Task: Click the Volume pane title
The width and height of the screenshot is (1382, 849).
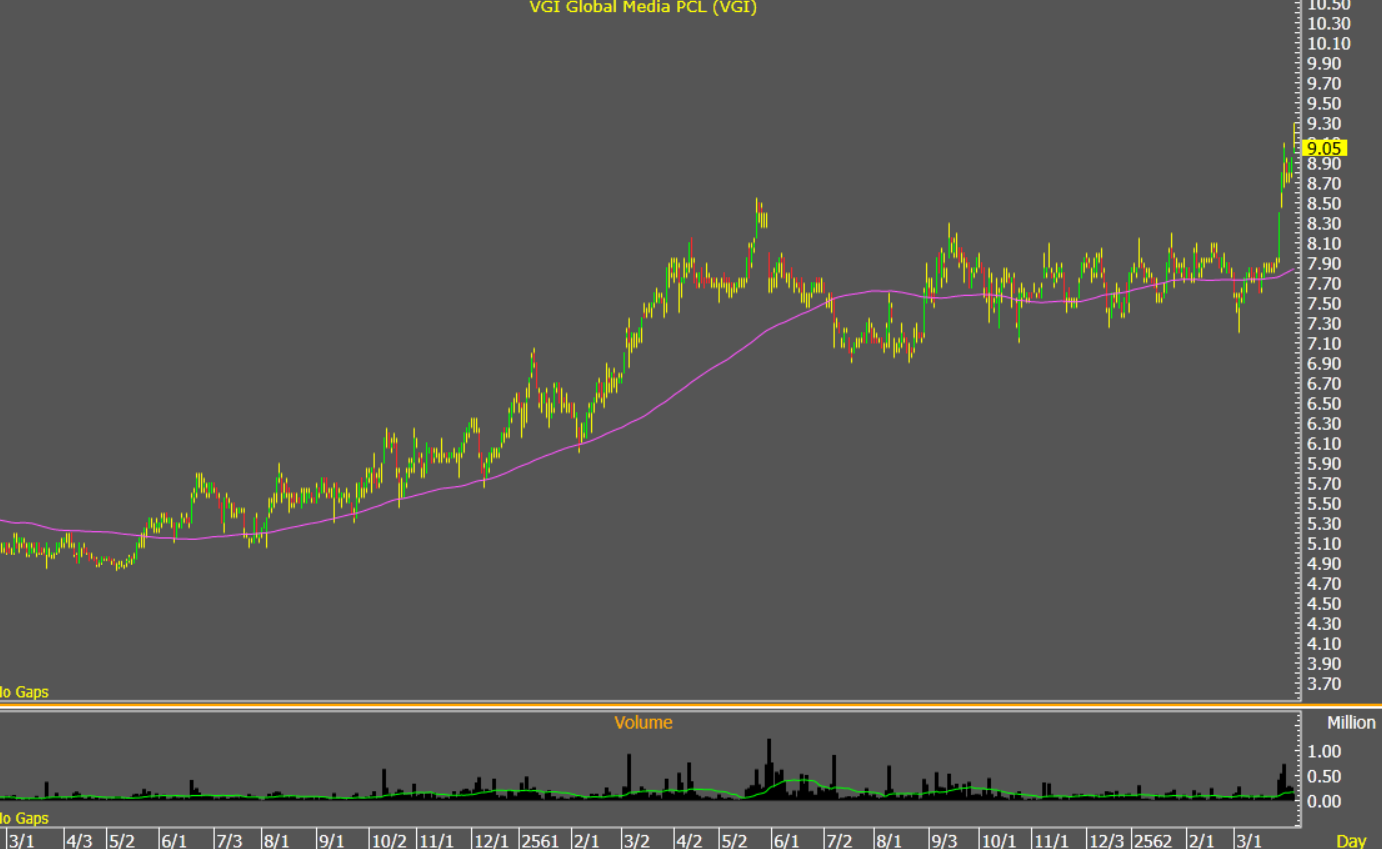Action: coord(643,722)
